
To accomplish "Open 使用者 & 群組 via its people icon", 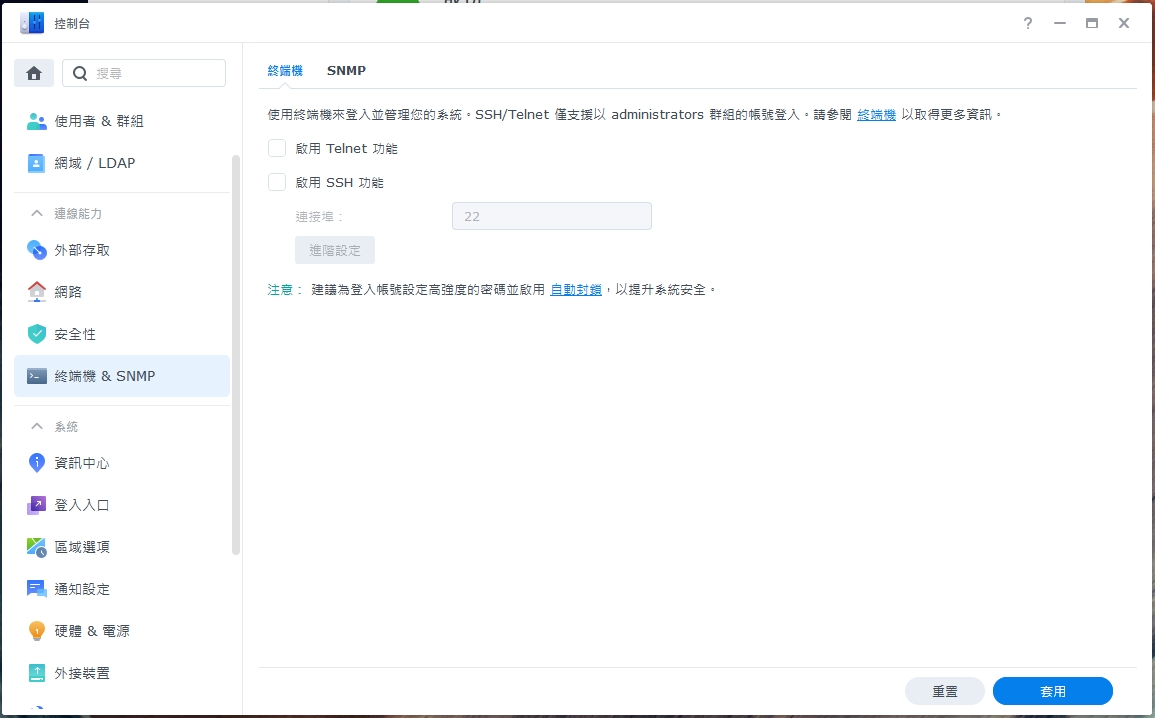I will (36, 121).
